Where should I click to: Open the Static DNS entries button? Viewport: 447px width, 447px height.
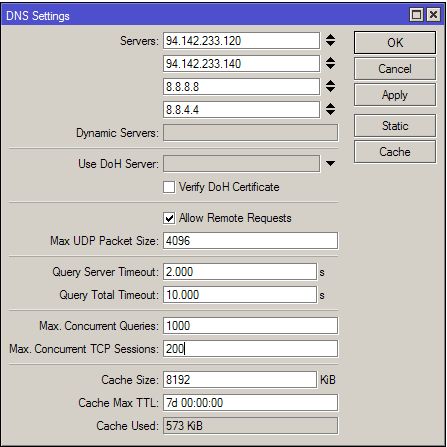(395, 126)
